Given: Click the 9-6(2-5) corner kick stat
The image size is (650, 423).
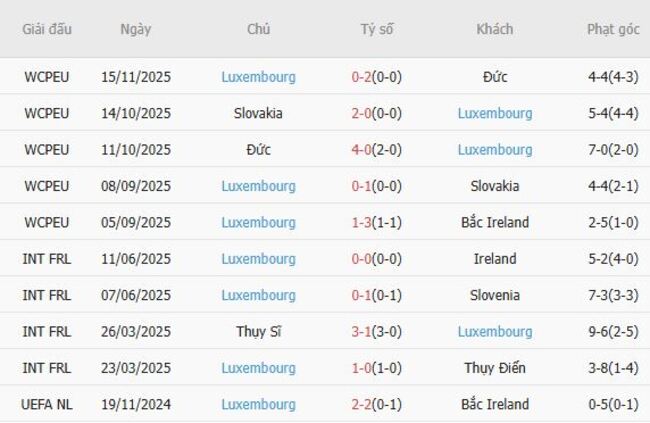Looking at the screenshot, I should point(613,332).
